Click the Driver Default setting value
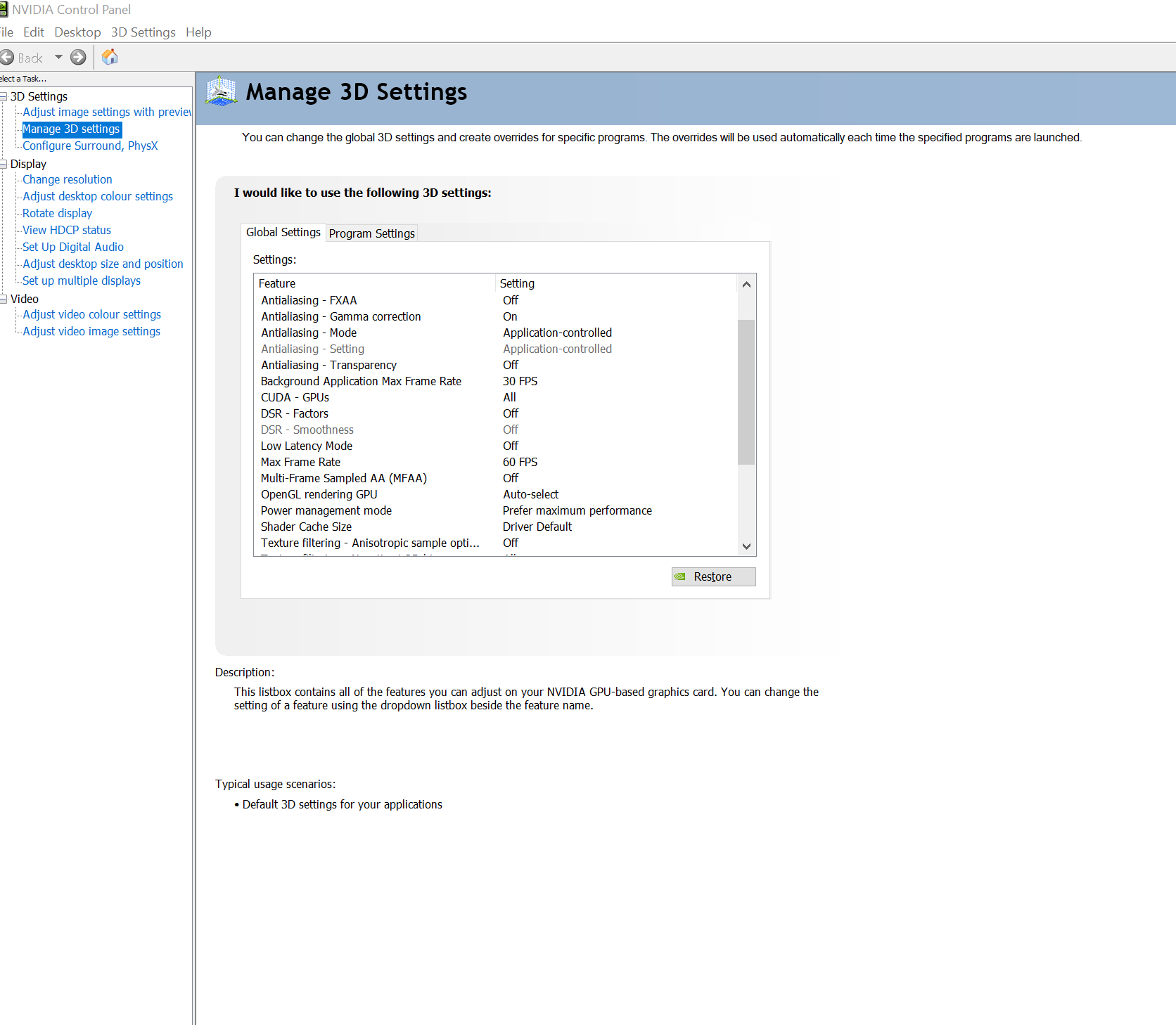Viewport: 1176px width, 1025px height. tap(537, 527)
